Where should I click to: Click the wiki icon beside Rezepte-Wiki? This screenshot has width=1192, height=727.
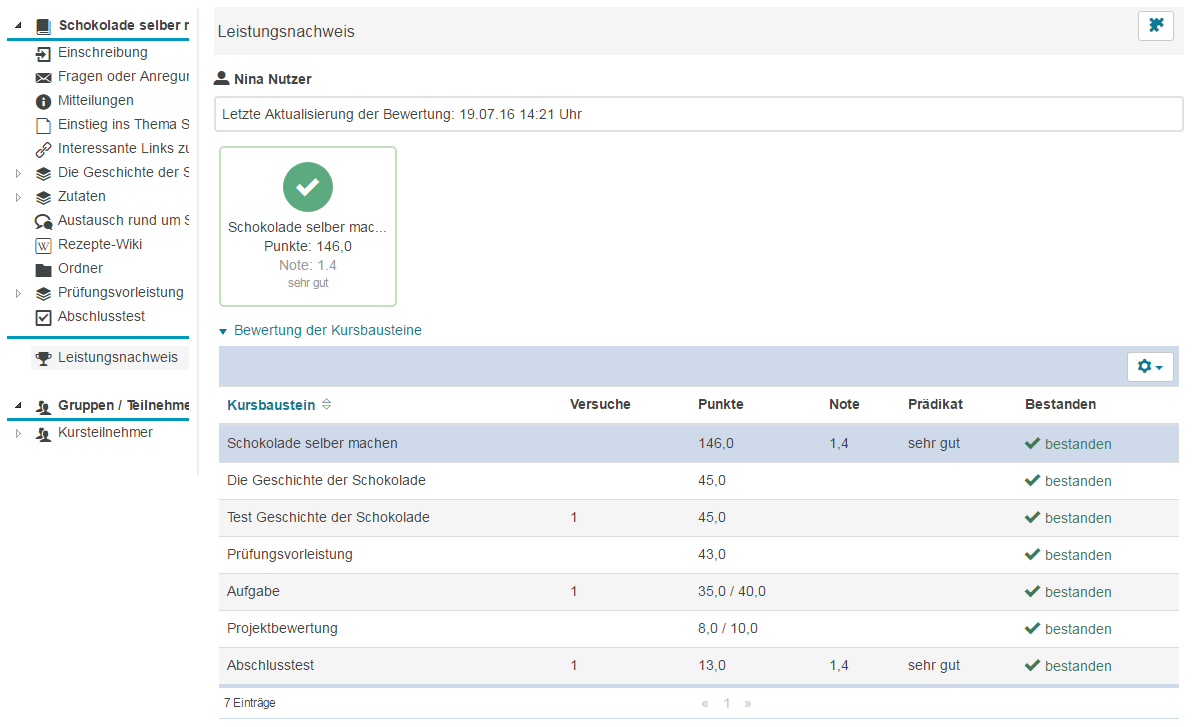click(x=43, y=245)
